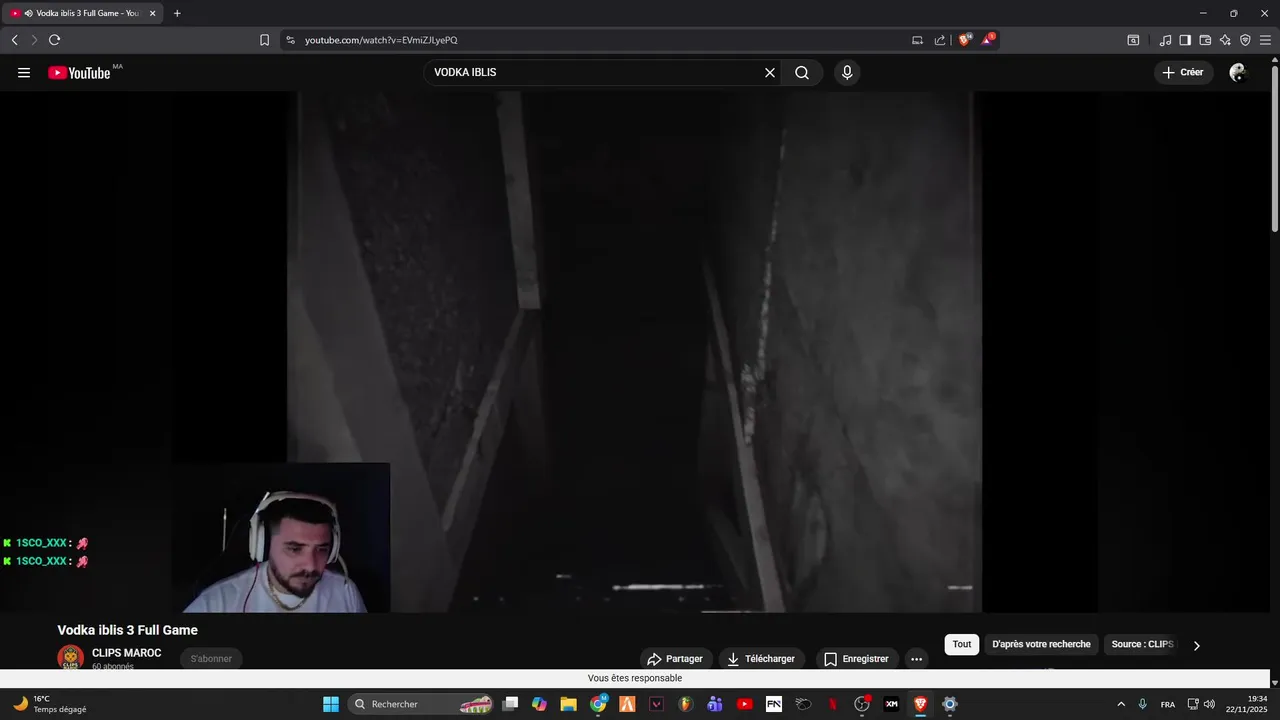The height and width of the screenshot is (720, 1280).
Task: Select the Tout filter chip
Action: pyautogui.click(x=962, y=644)
